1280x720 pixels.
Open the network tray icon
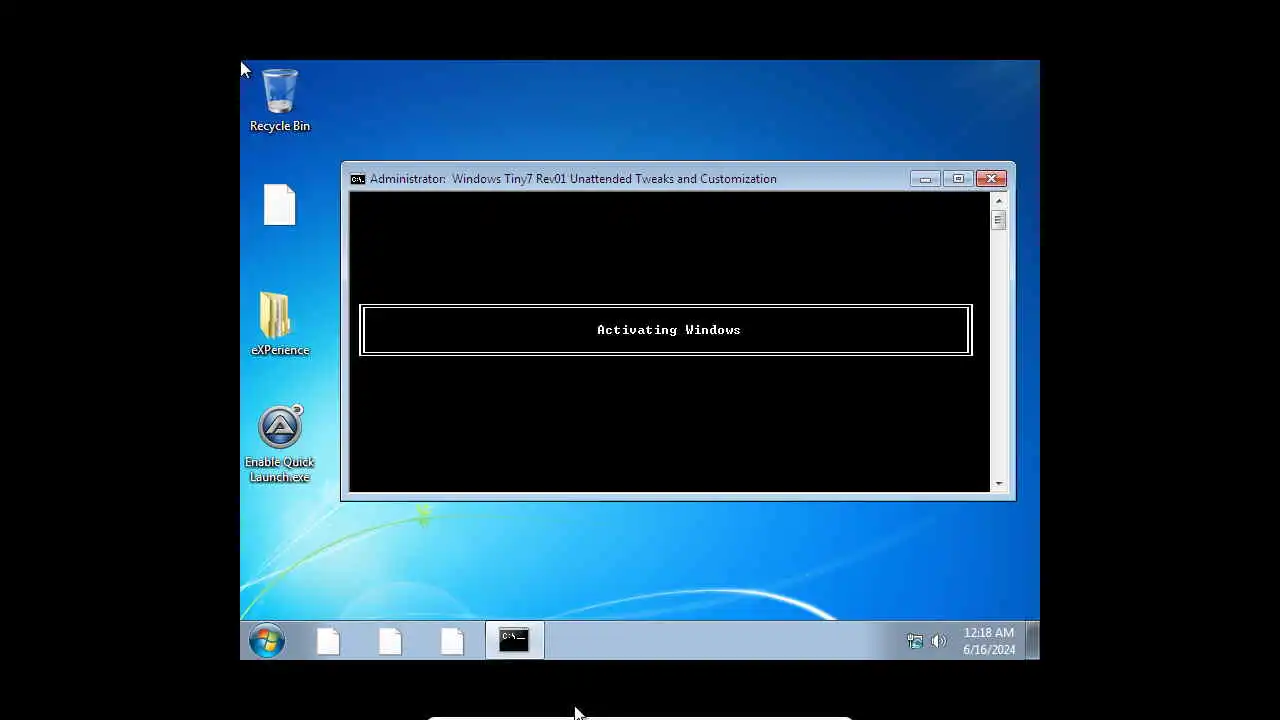[x=915, y=641]
